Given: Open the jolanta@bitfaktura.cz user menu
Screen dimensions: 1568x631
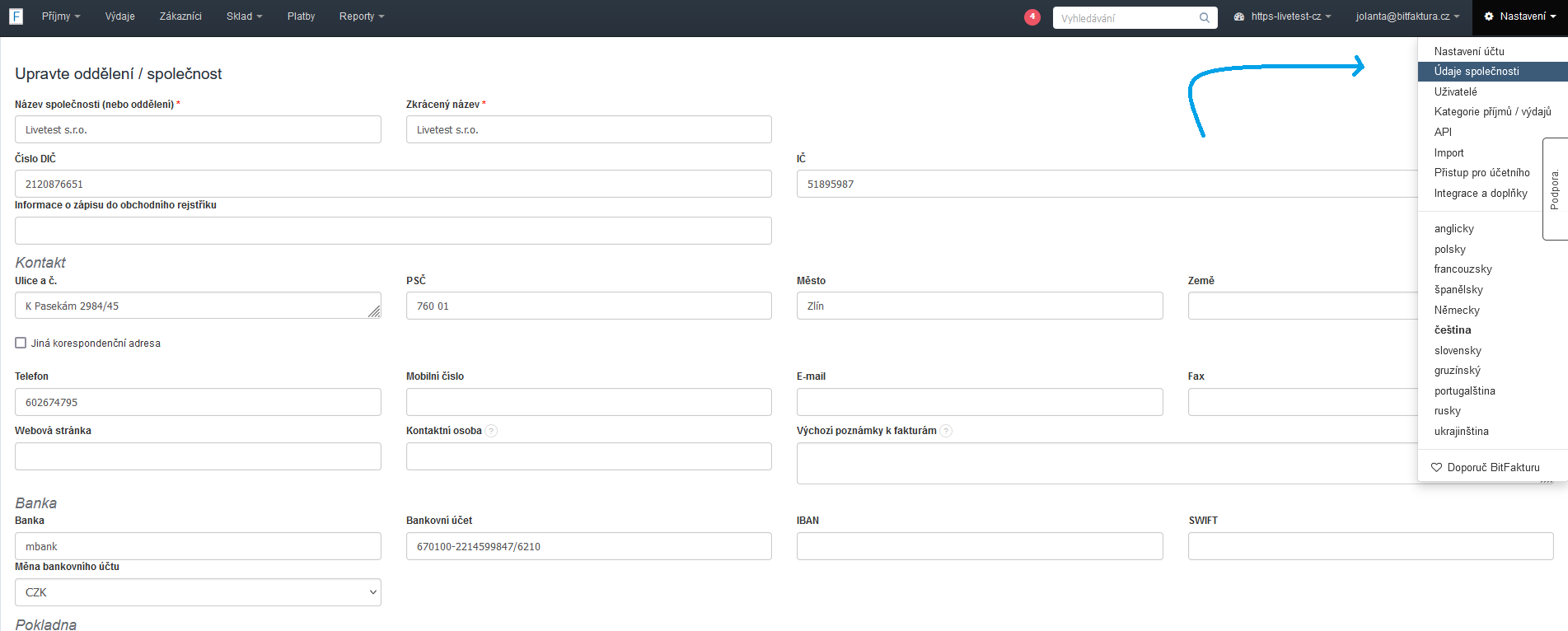Looking at the screenshot, I should (x=1407, y=16).
